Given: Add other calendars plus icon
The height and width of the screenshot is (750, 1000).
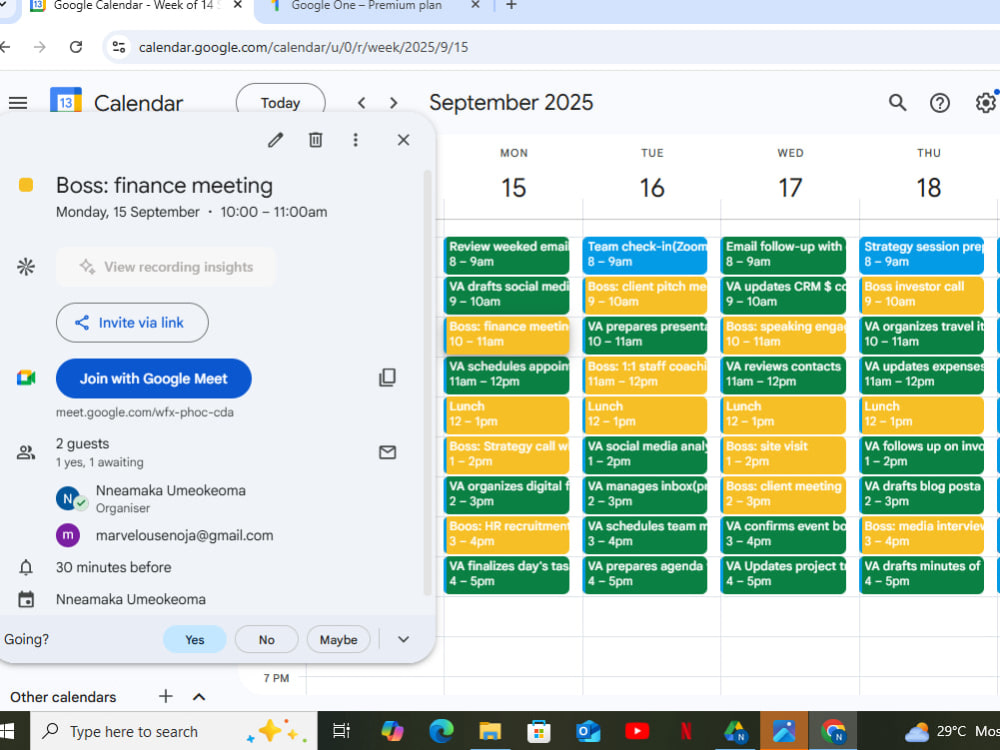Looking at the screenshot, I should pyautogui.click(x=166, y=696).
